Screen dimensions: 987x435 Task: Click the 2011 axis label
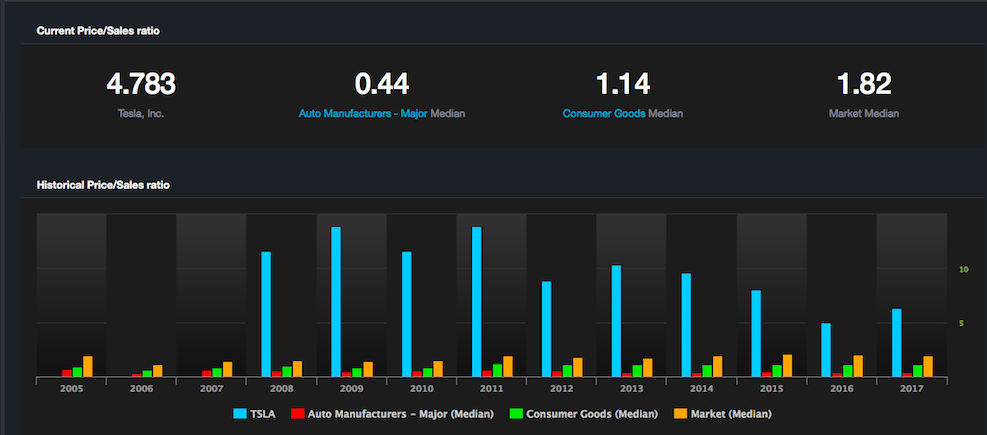(491, 390)
